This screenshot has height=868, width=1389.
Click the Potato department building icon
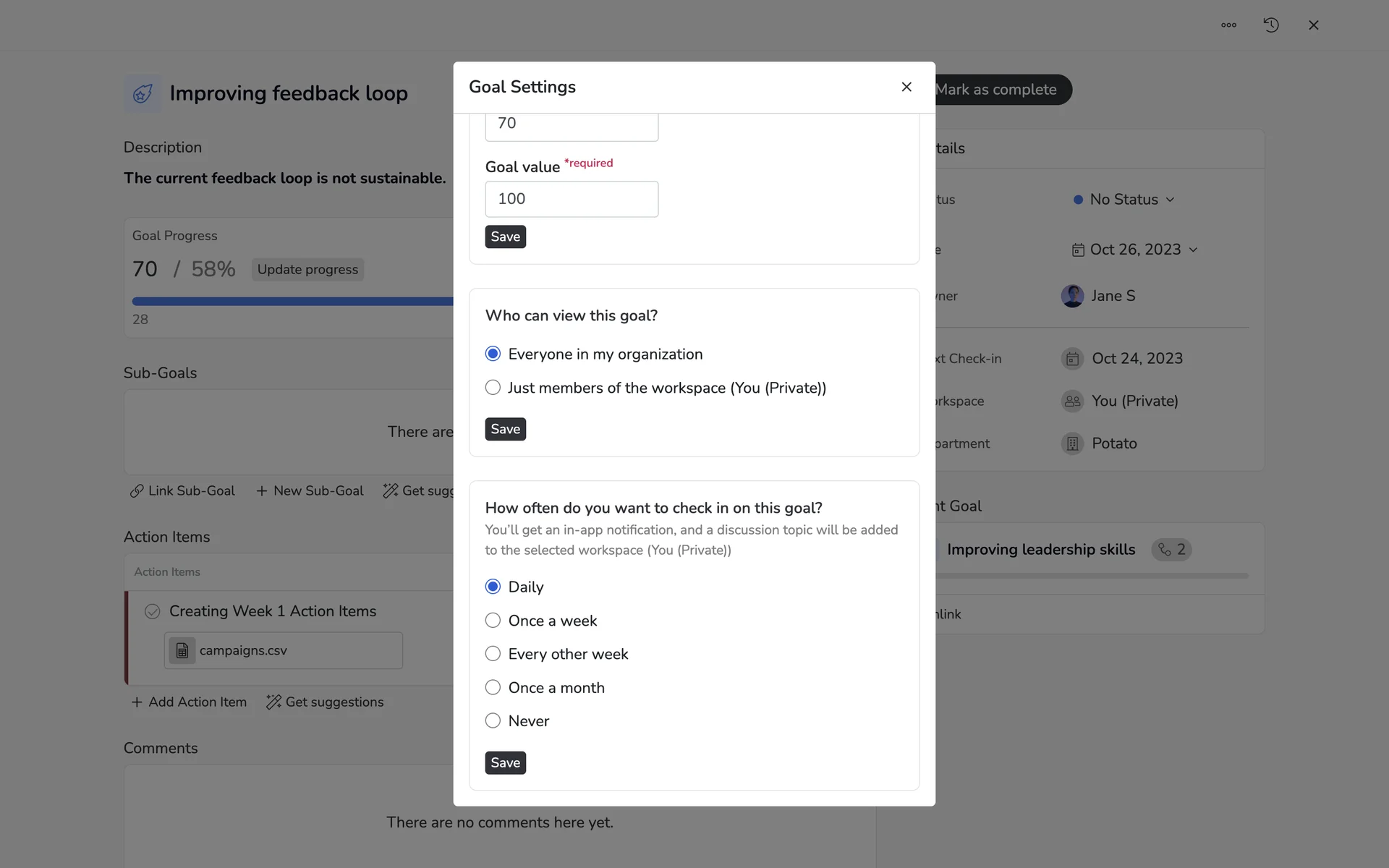click(1072, 443)
